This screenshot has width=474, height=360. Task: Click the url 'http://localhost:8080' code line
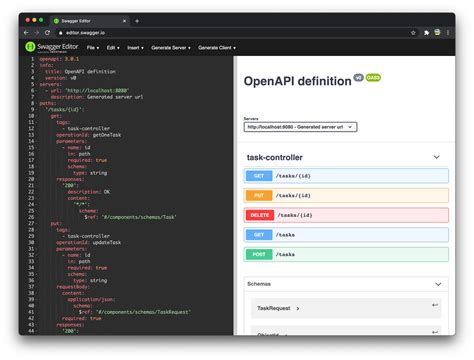(x=87, y=91)
